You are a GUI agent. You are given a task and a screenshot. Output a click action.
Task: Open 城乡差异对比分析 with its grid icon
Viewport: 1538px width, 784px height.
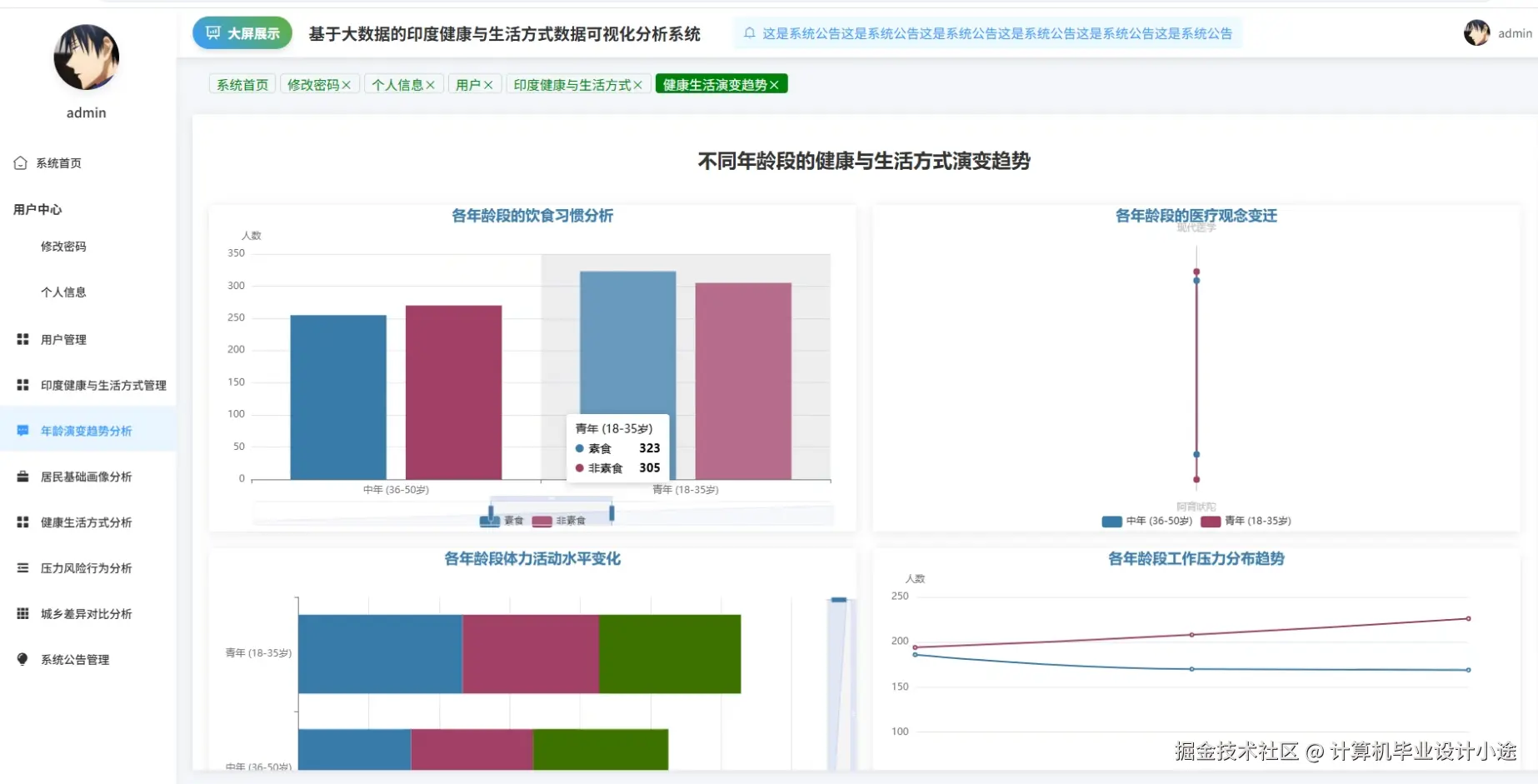point(21,613)
